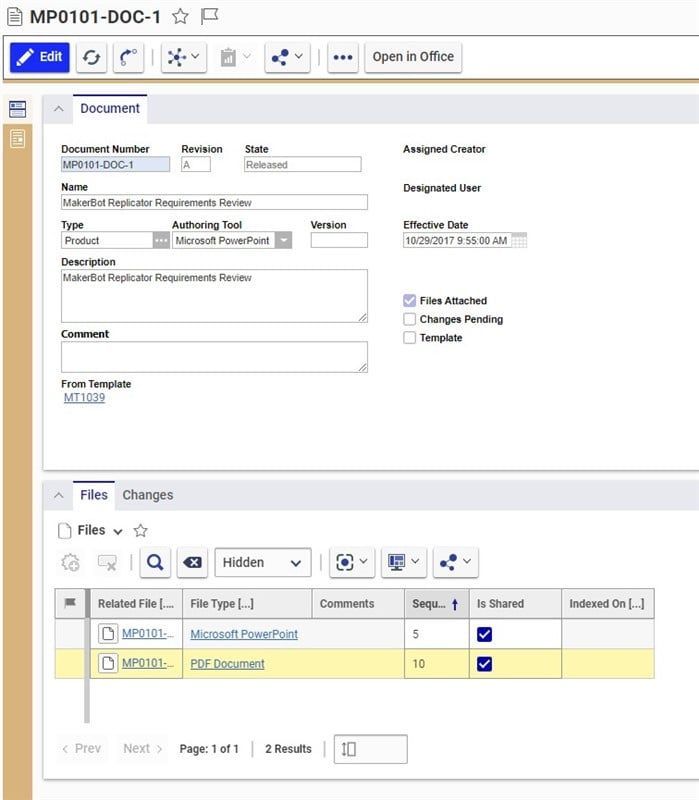The height and width of the screenshot is (800, 699).
Task: Click the clear search backspace icon
Action: pos(192,563)
